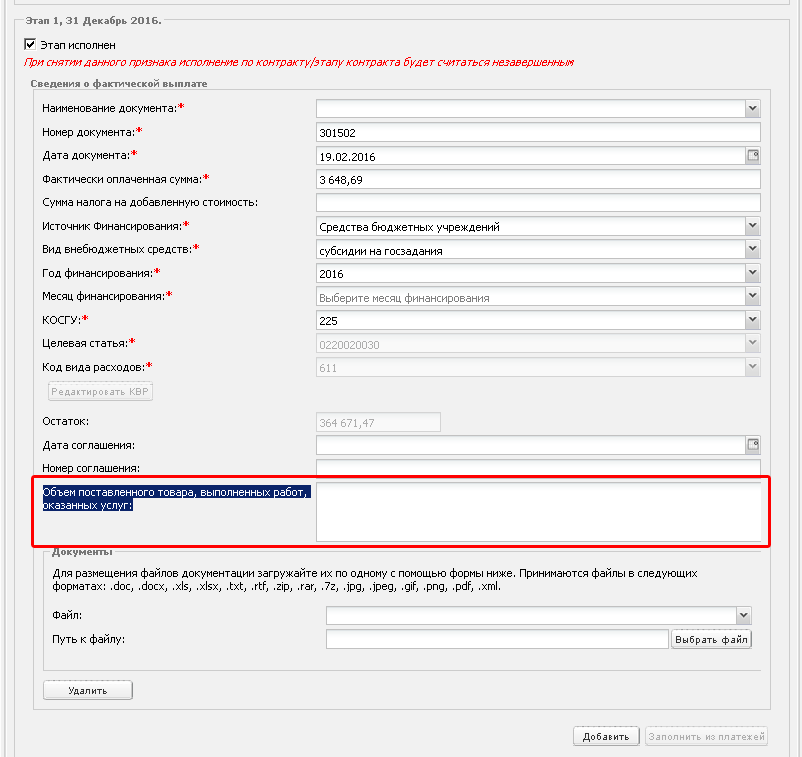The image size is (802, 757).
Task: Click the Добавить button
Action: tap(606, 737)
